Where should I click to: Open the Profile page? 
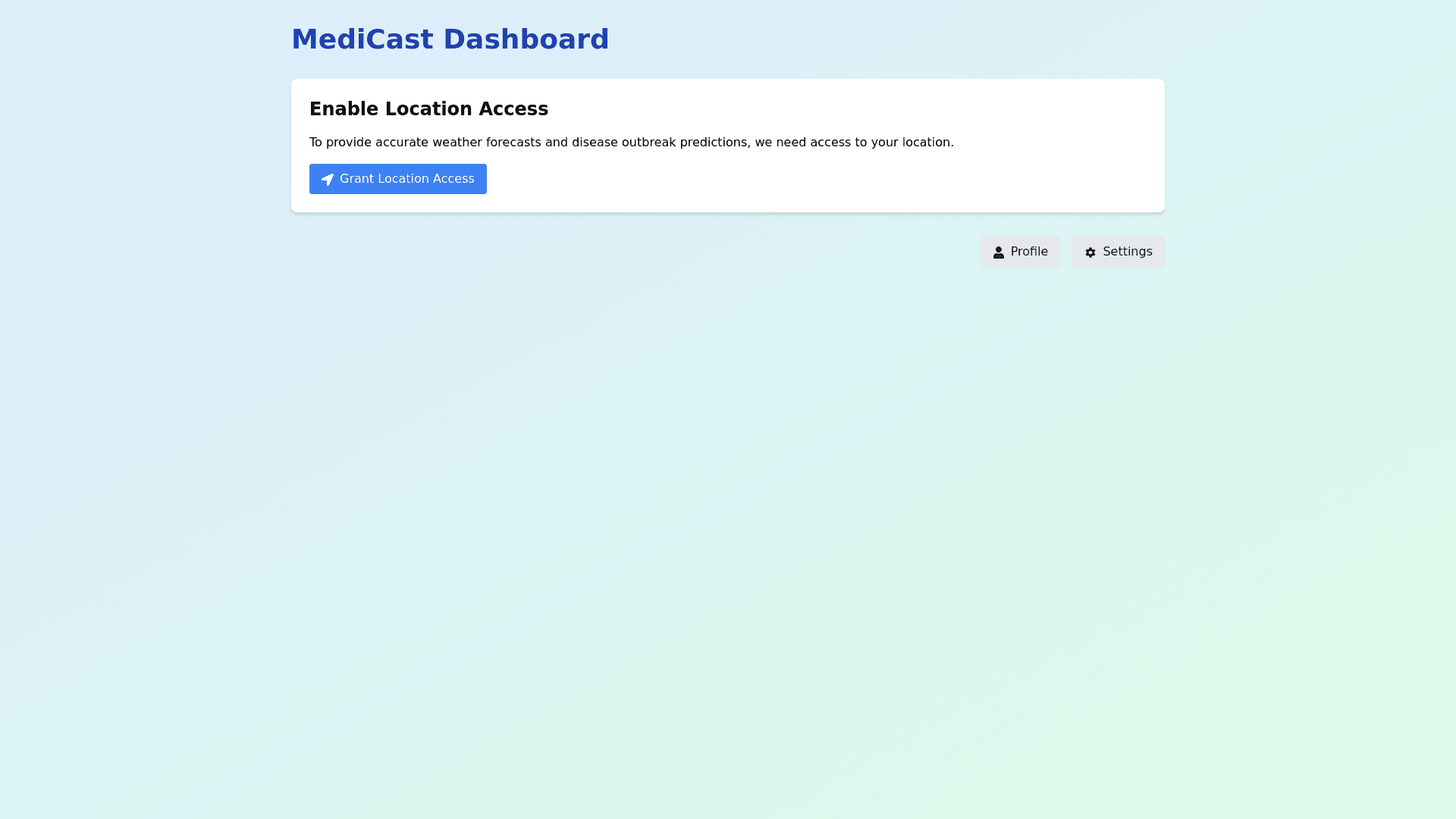(x=1020, y=252)
